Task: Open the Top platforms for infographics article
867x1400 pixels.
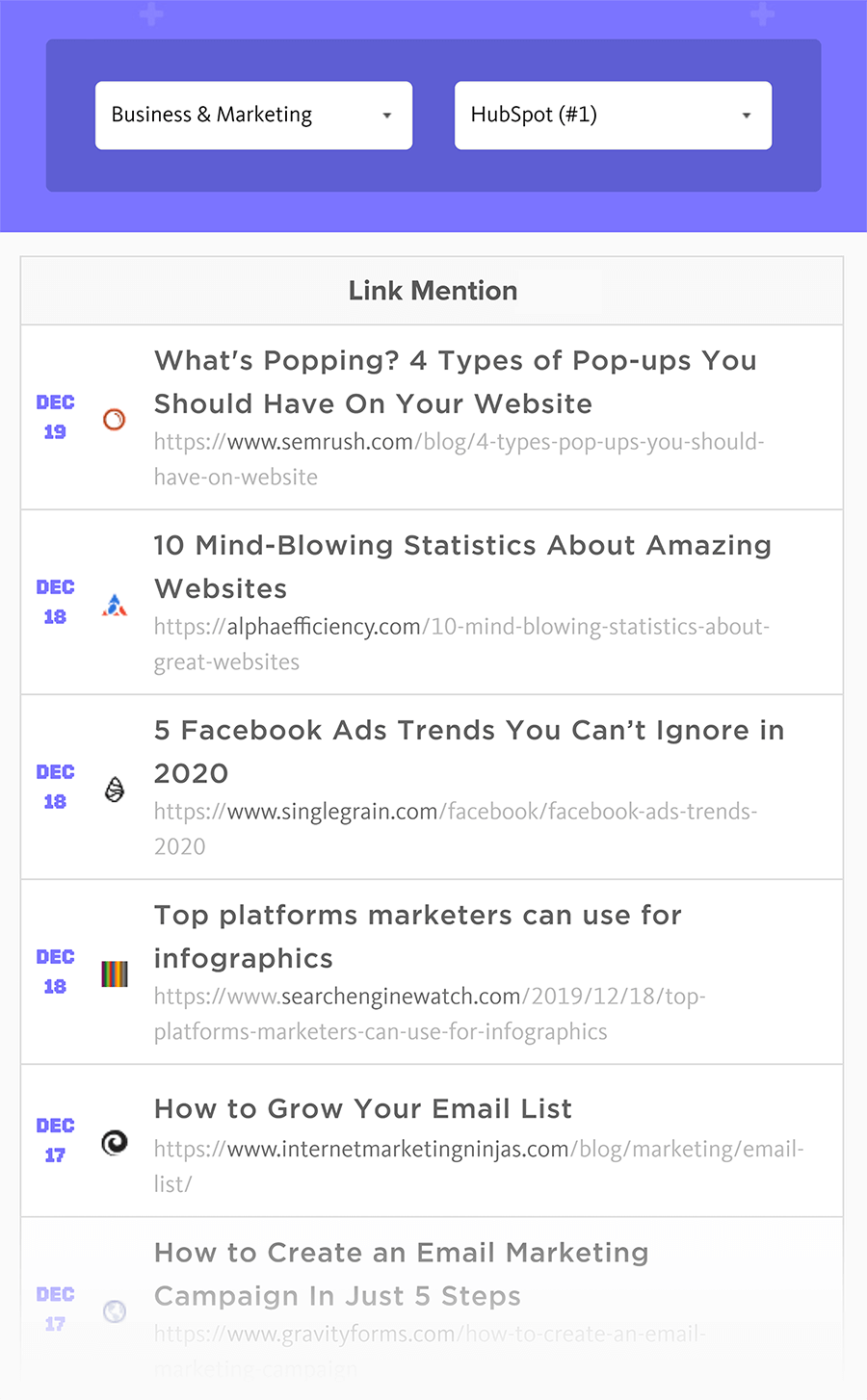Action: [x=418, y=937]
